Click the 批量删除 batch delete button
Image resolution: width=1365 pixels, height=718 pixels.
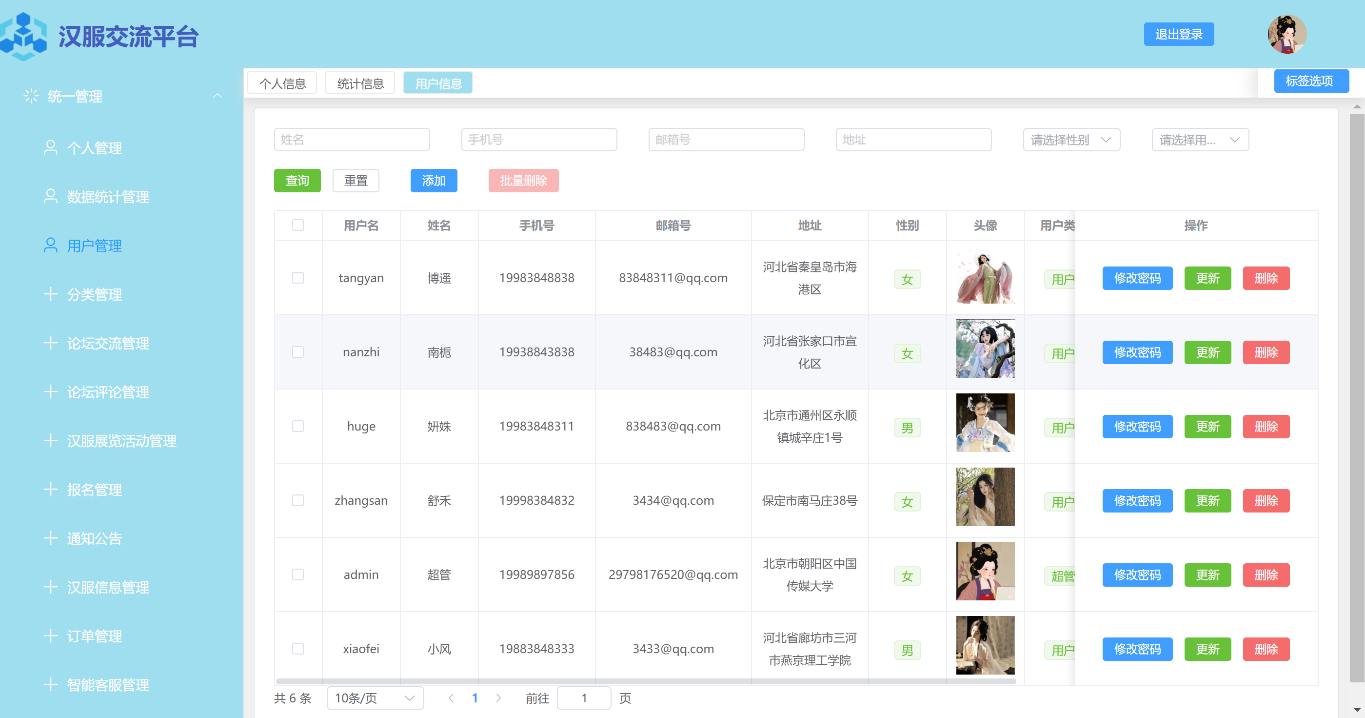[524, 180]
